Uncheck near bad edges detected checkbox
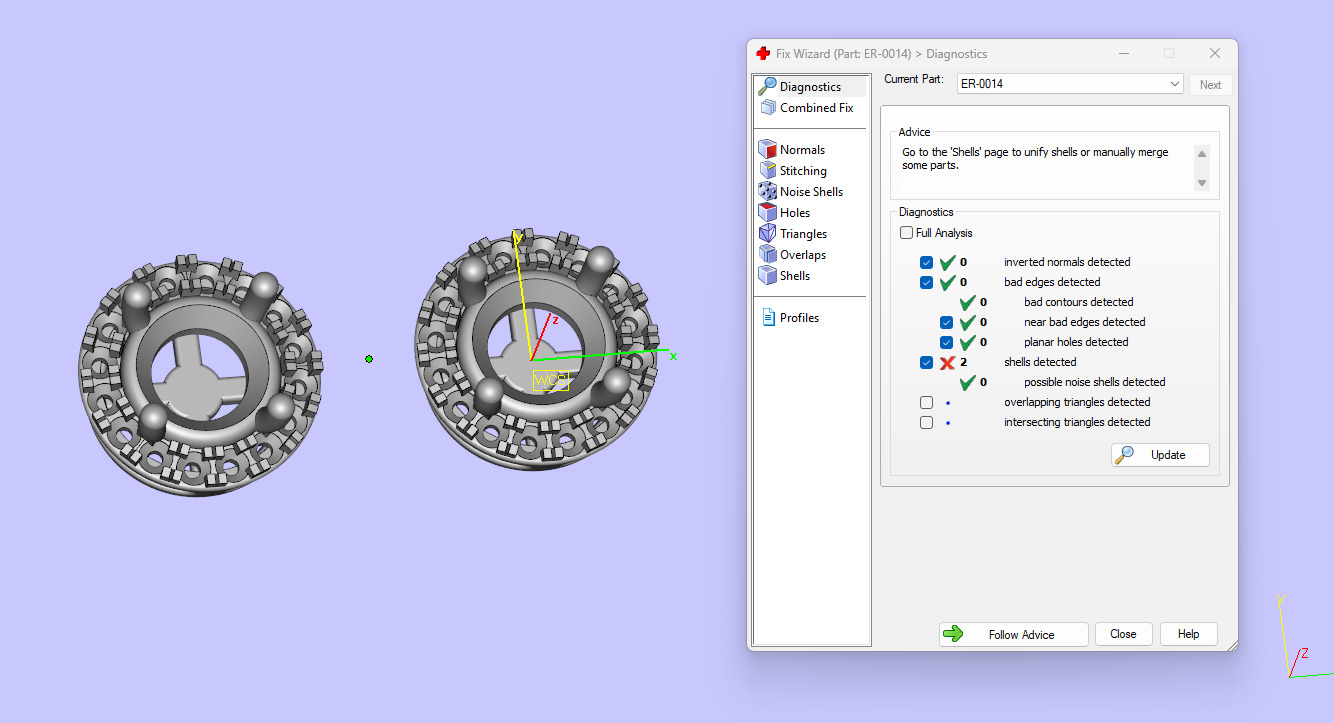The width and height of the screenshot is (1334, 723). click(x=946, y=322)
